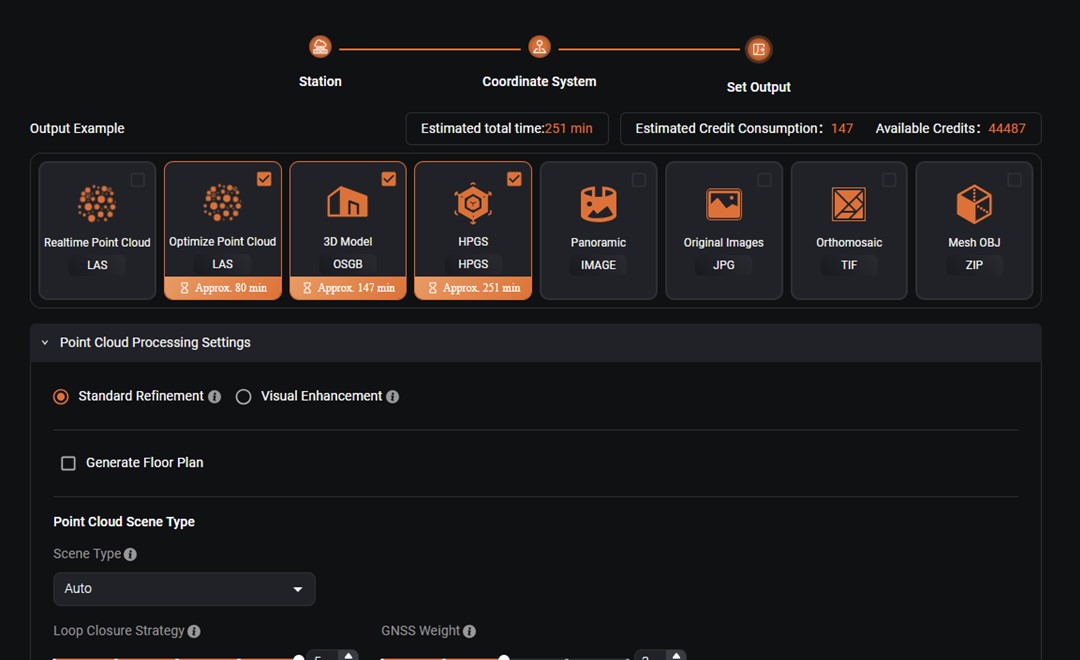Collapse the Point Cloud Processing Settings section

[x=45, y=342]
